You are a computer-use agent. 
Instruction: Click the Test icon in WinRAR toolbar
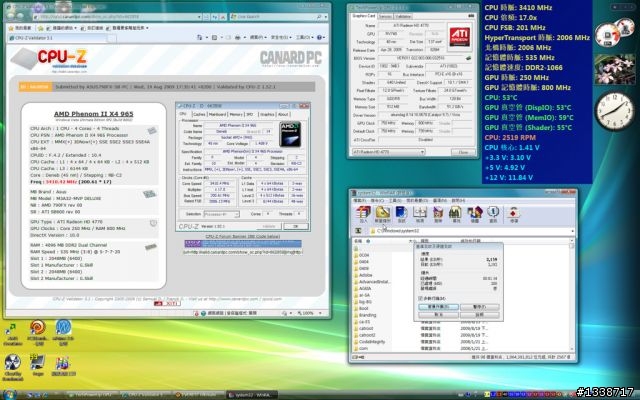pyautogui.click(x=402, y=215)
